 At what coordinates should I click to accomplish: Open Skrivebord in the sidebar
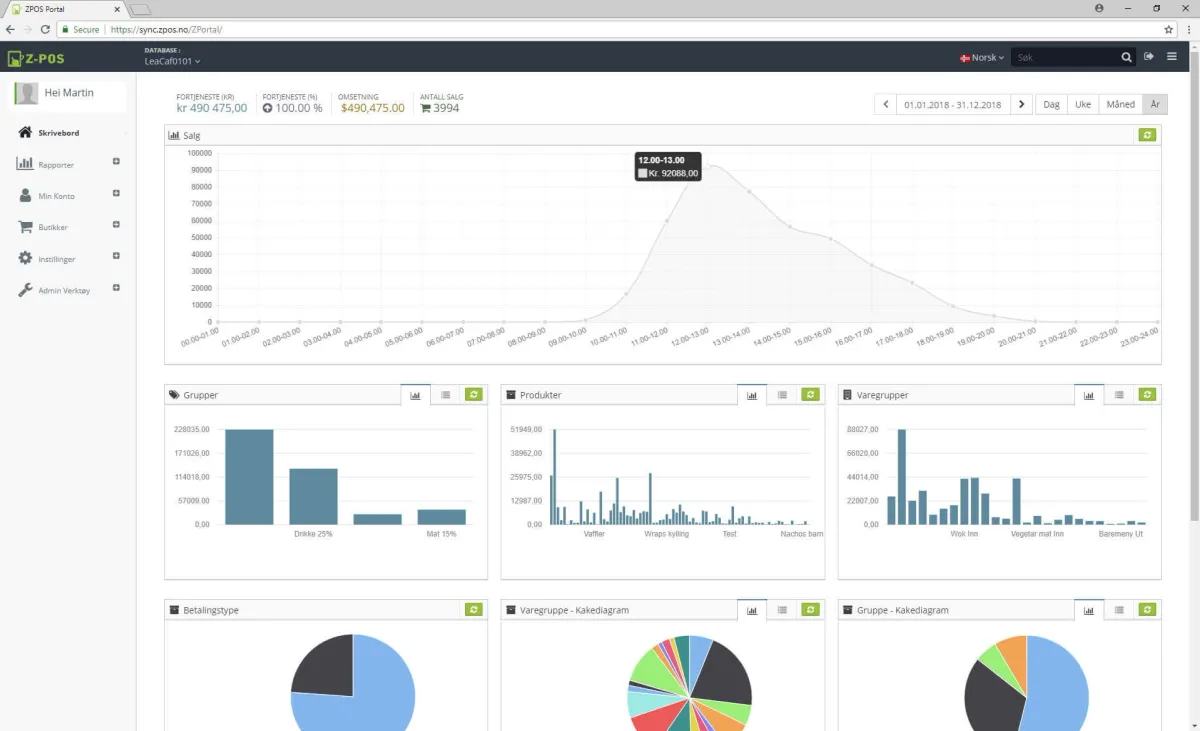(x=59, y=133)
